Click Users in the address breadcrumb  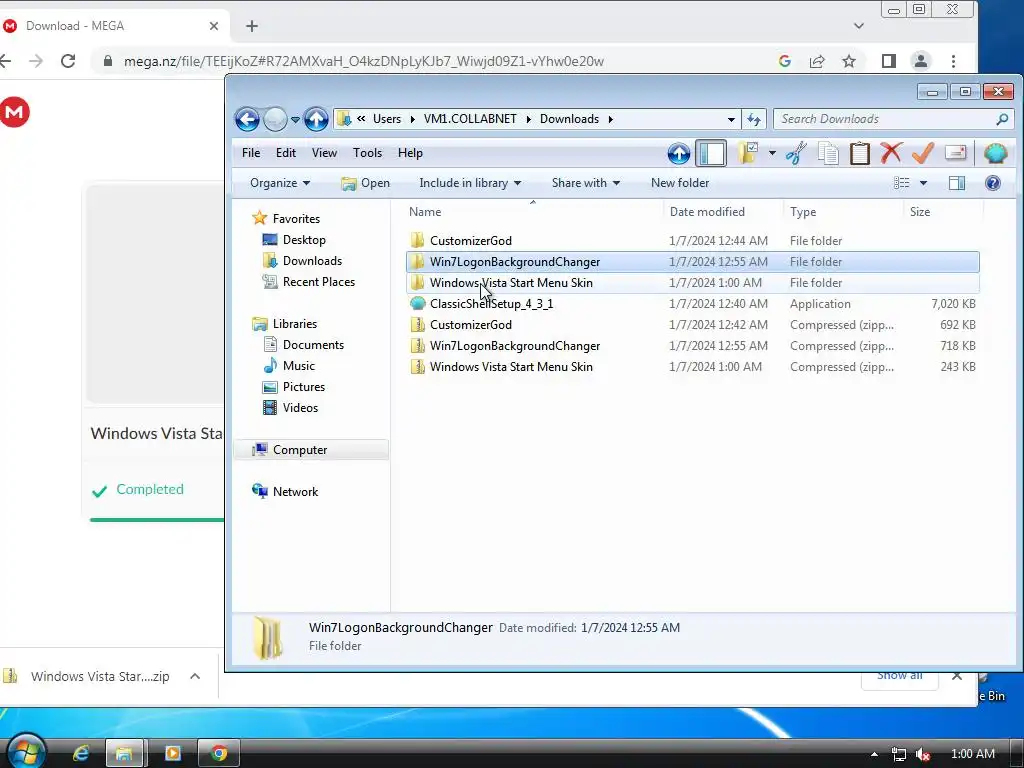(387, 119)
